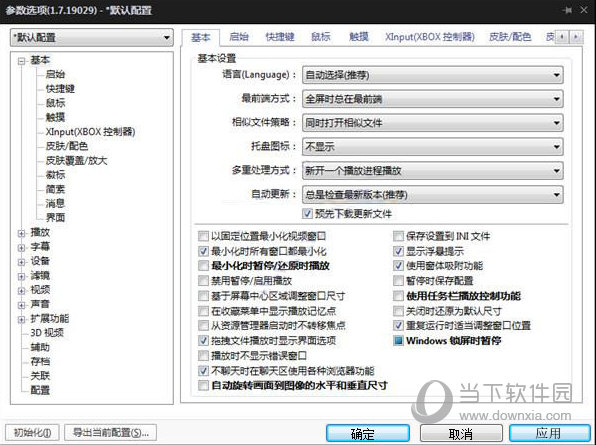Switch to the 启始 tab
This screenshot has height=445, width=596.
[x=239, y=37]
